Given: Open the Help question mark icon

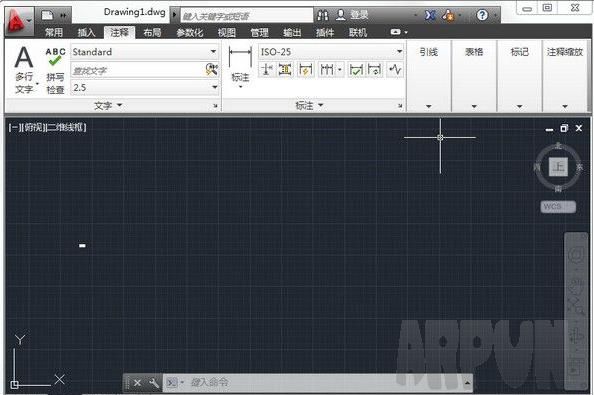Looking at the screenshot, I should tap(482, 16).
